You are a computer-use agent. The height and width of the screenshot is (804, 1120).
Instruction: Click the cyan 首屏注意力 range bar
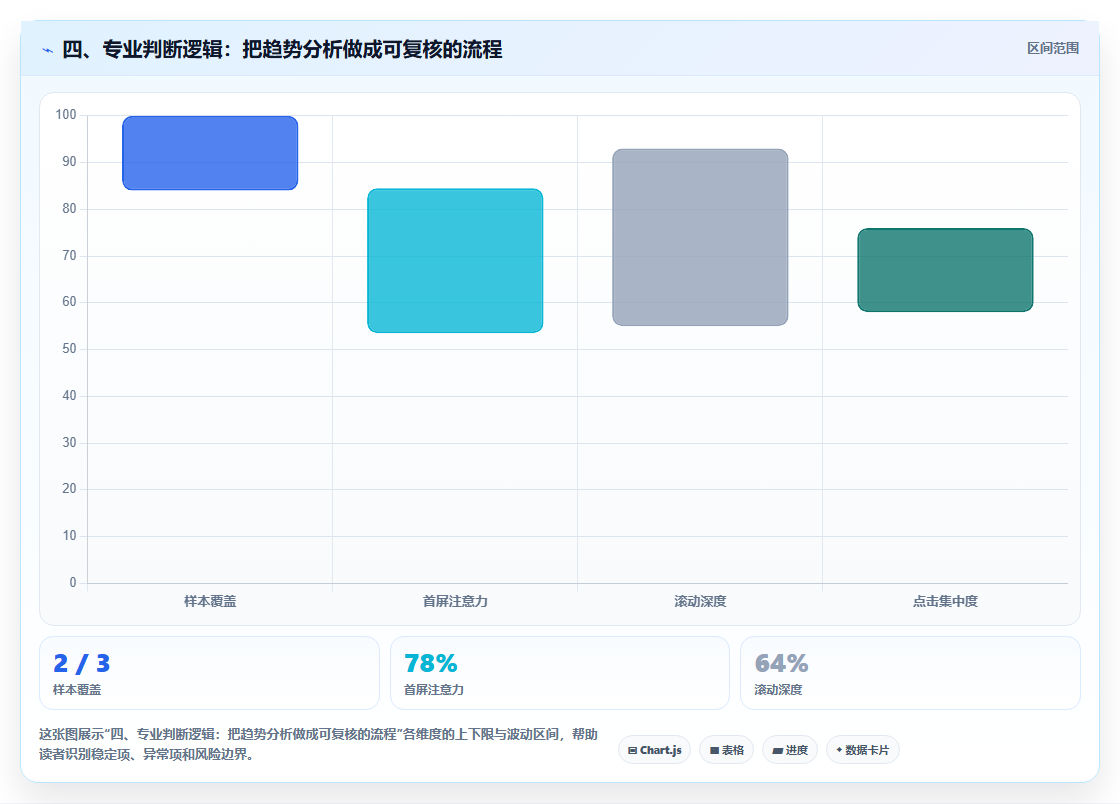point(455,261)
